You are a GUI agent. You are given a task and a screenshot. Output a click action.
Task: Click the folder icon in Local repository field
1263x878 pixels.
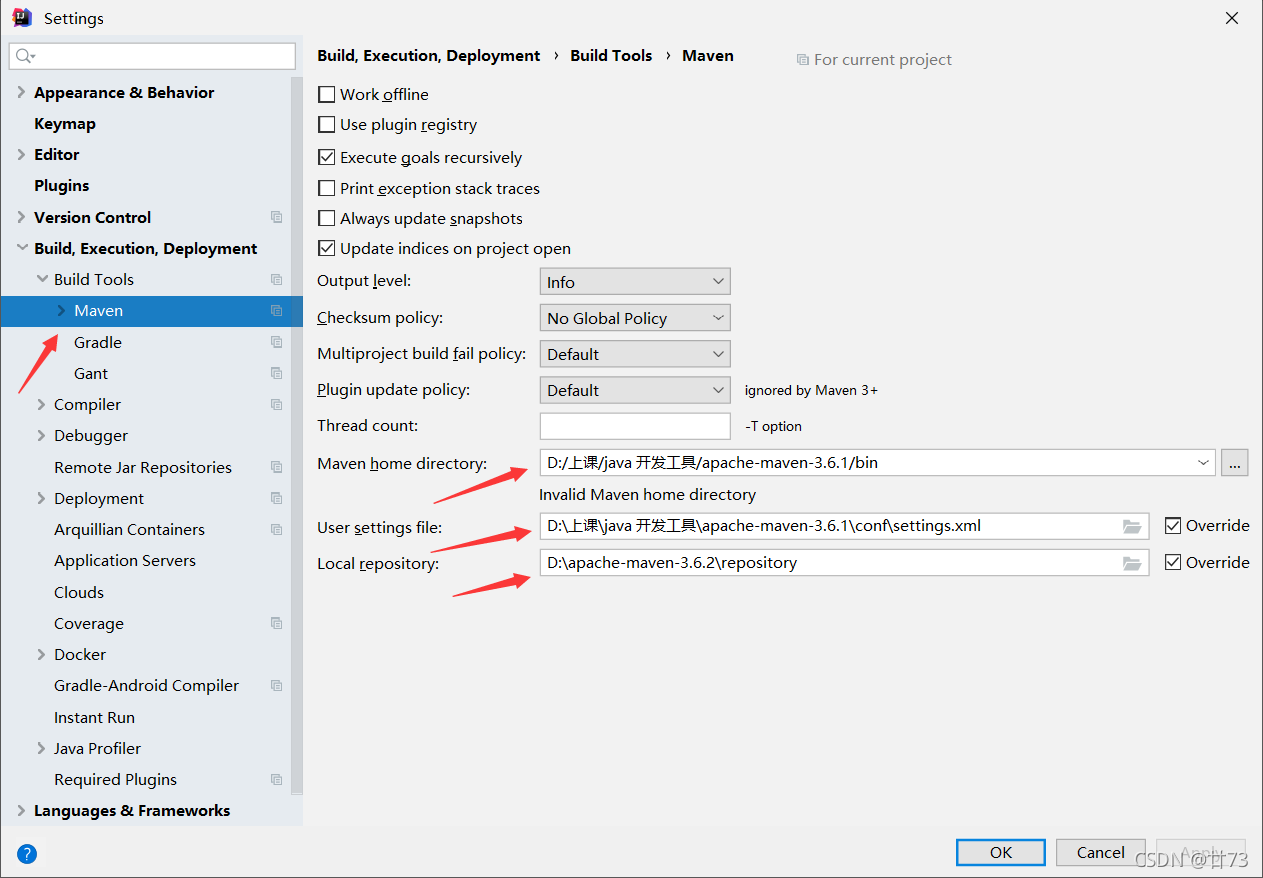1132,563
